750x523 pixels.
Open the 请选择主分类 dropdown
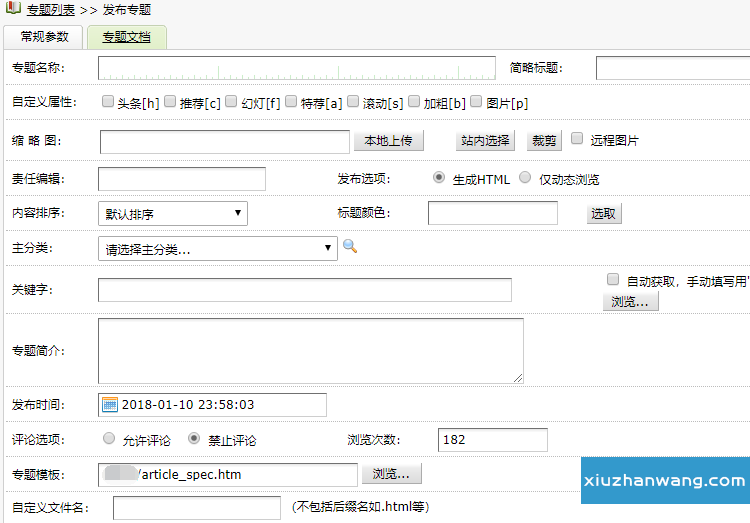click(219, 249)
